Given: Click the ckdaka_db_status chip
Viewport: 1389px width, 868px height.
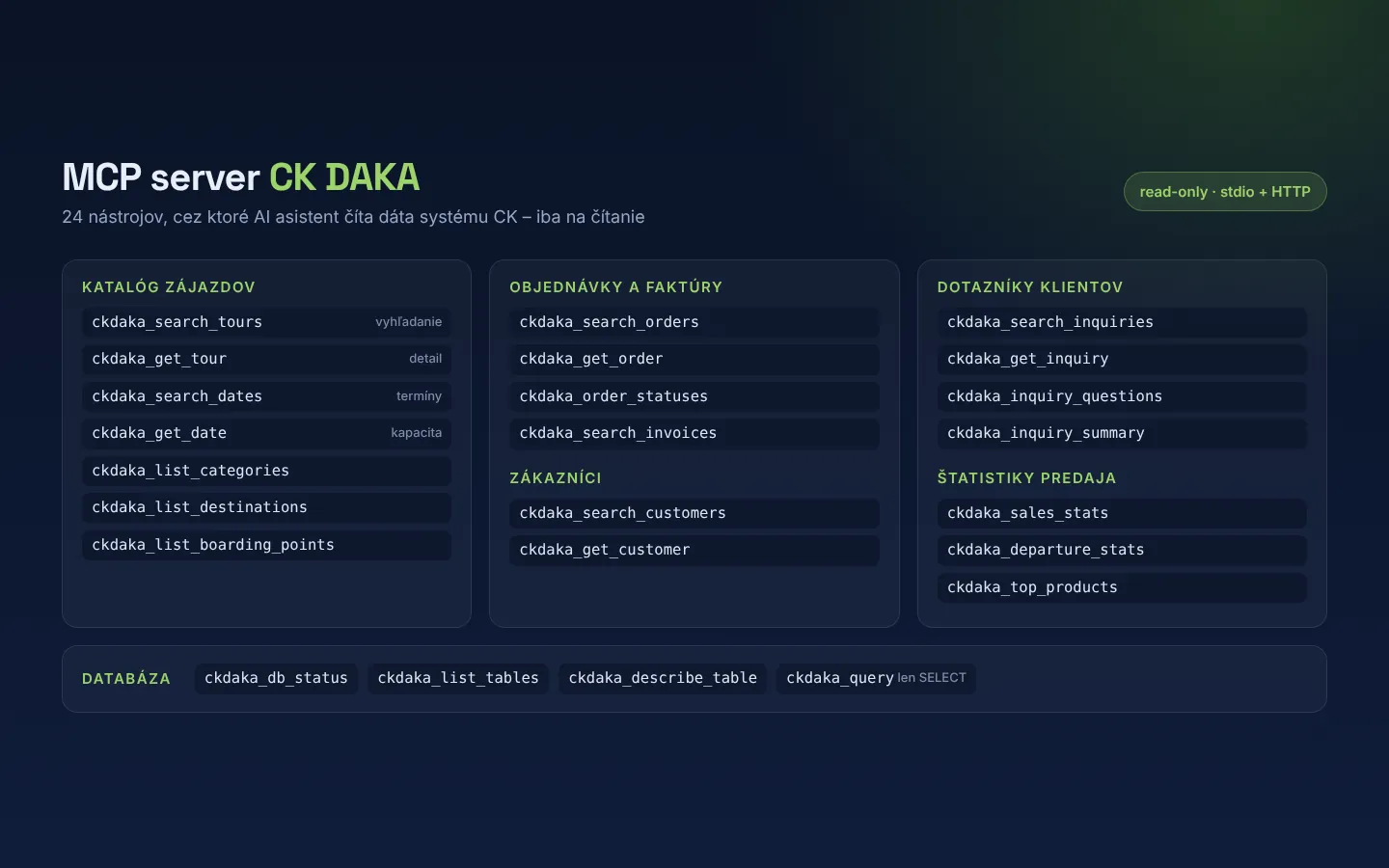Looking at the screenshot, I should pos(276,678).
